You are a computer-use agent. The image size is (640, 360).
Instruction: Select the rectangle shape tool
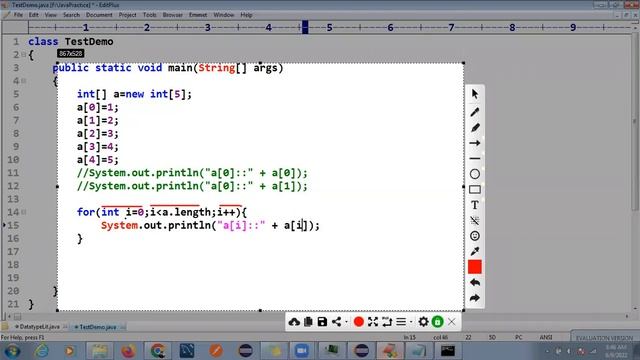click(475, 190)
